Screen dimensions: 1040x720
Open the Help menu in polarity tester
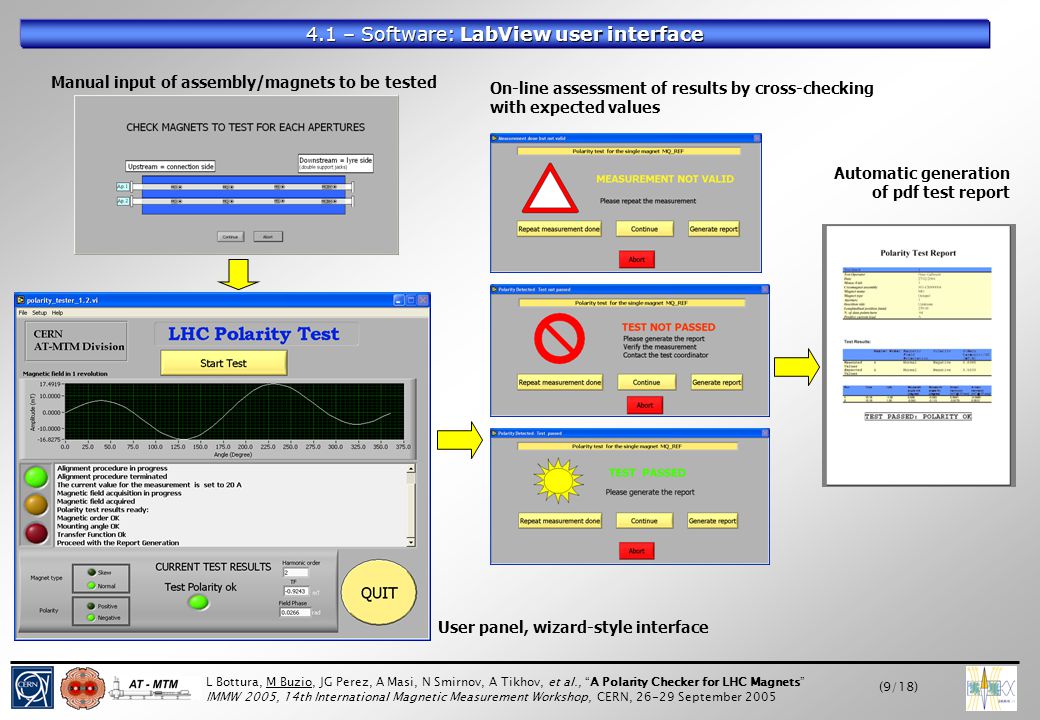tap(58, 312)
